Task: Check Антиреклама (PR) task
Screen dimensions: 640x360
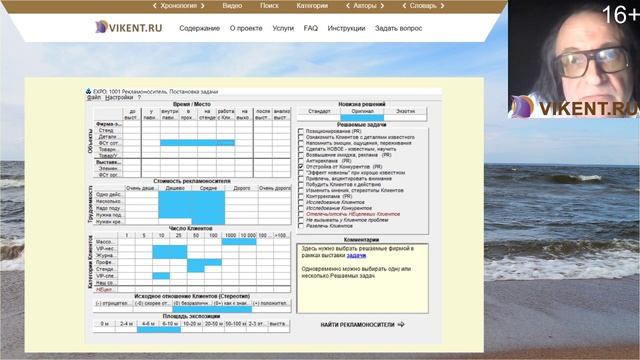Action: pyautogui.click(x=301, y=161)
